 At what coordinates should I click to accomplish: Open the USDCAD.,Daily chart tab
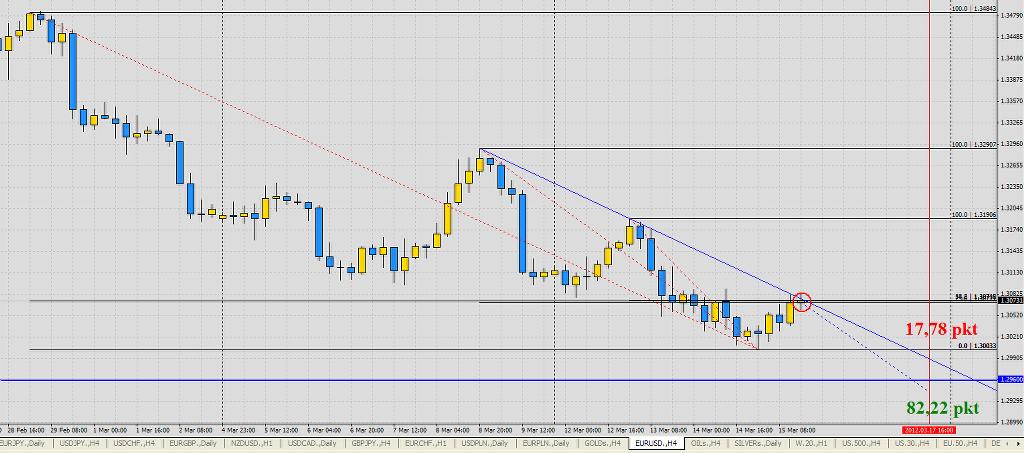coord(311,443)
